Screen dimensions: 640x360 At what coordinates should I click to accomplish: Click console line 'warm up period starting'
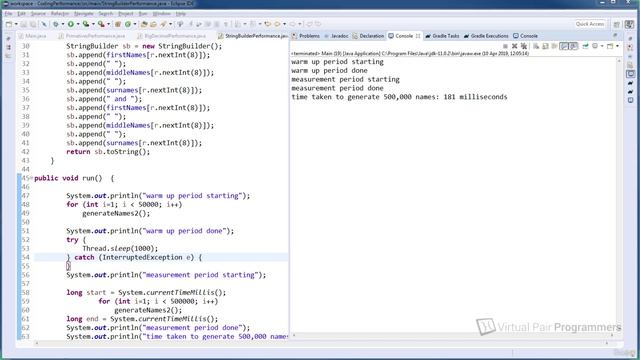tap(337, 62)
